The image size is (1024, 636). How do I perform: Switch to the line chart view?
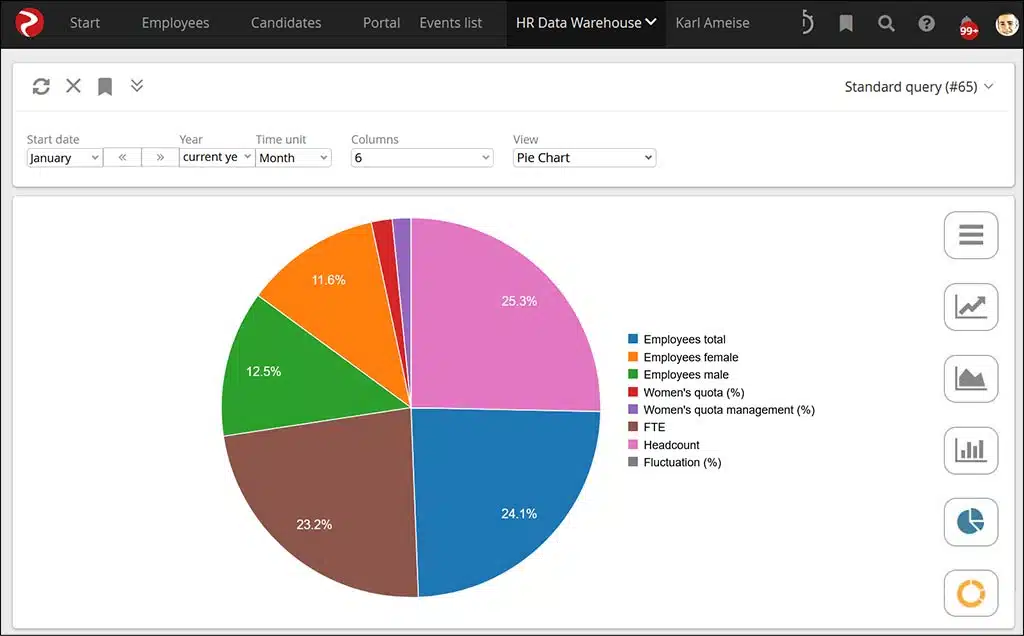(x=970, y=307)
